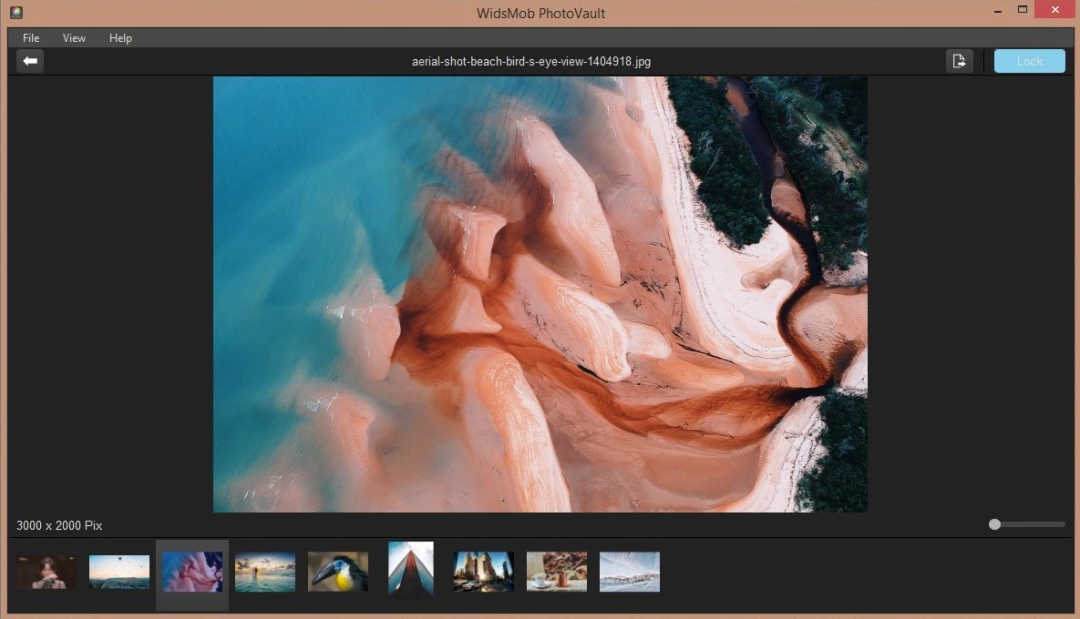Select the woman portrait thumbnail
This screenshot has width=1080, height=619.
click(45, 571)
